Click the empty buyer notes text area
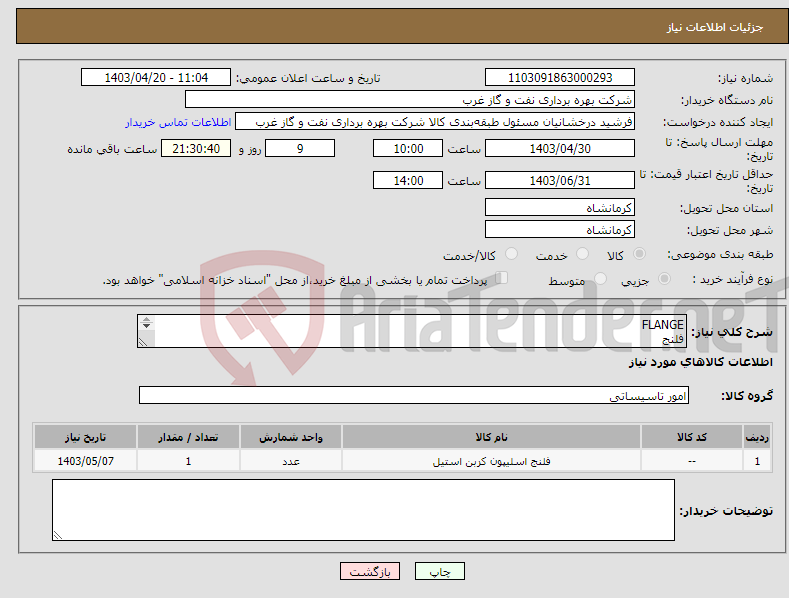The width and height of the screenshot is (789, 598). [x=363, y=510]
